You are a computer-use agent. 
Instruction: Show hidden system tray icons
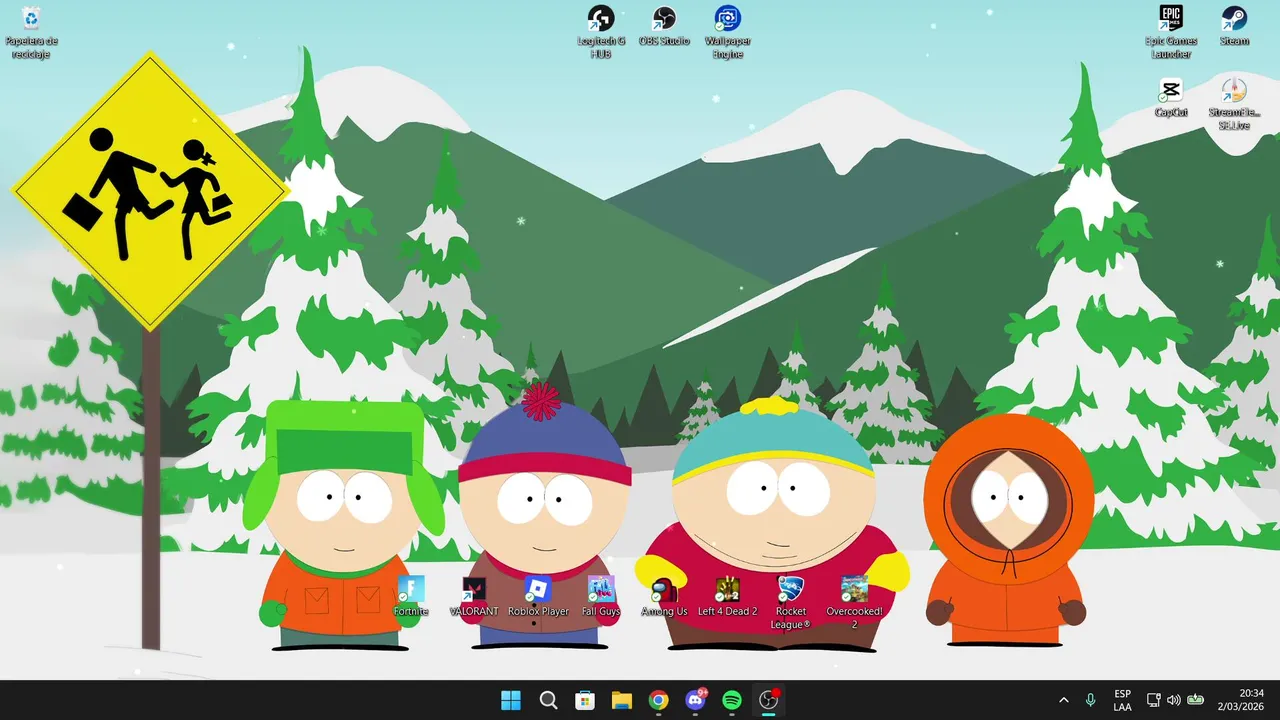[x=1063, y=700]
